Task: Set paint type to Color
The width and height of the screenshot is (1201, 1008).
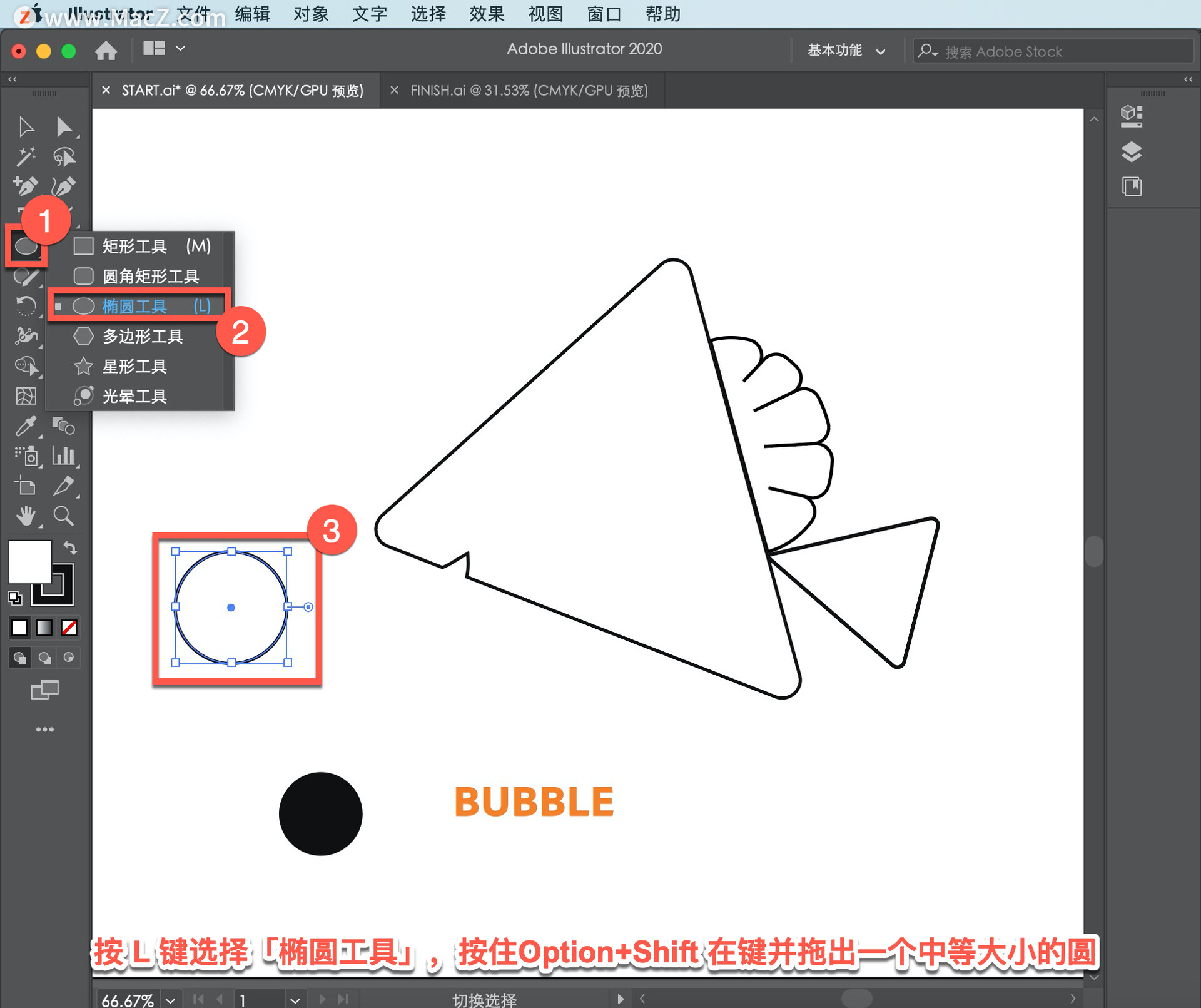Action: pos(19,628)
